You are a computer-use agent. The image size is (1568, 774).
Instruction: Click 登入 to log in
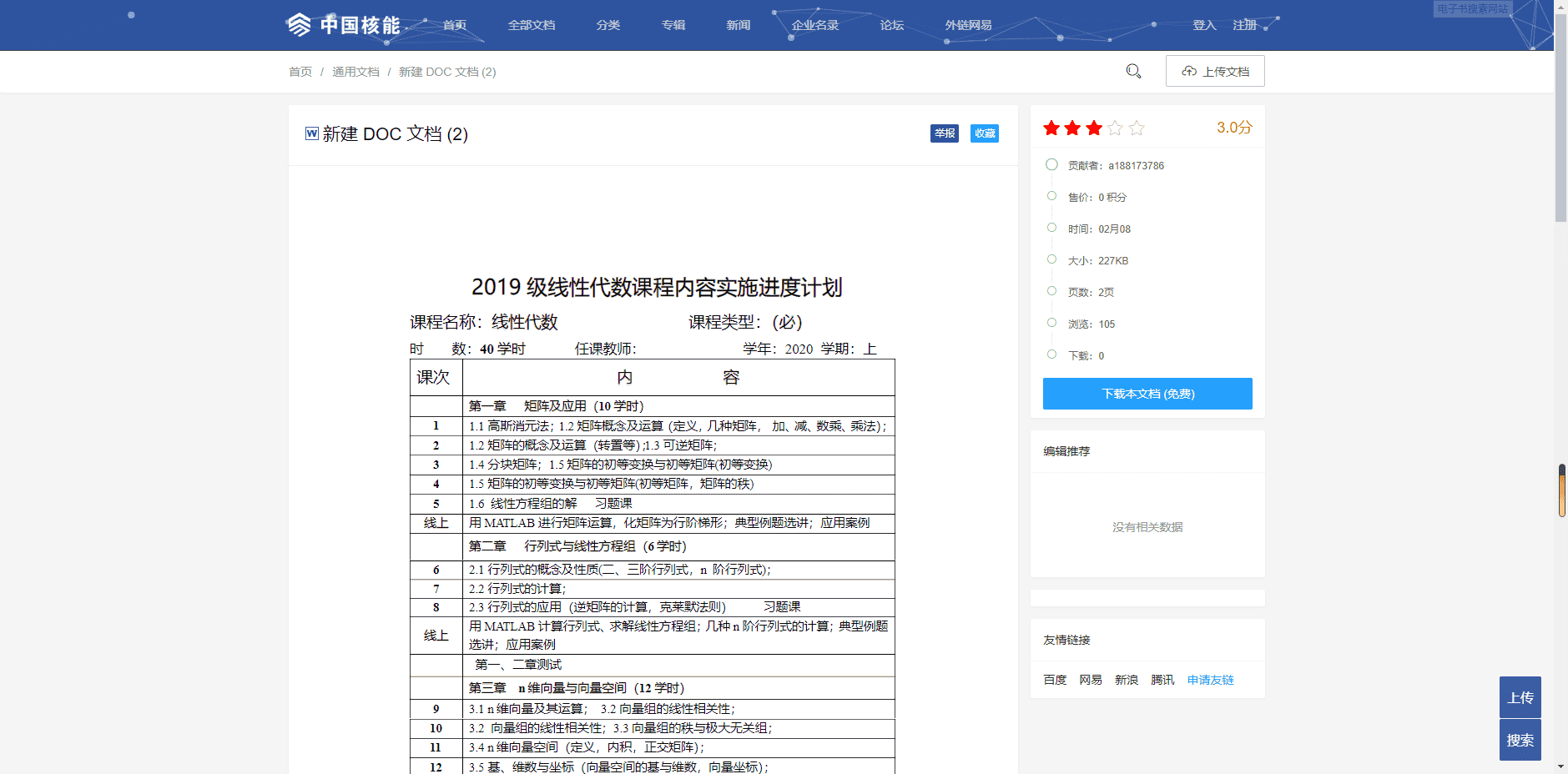(1203, 25)
